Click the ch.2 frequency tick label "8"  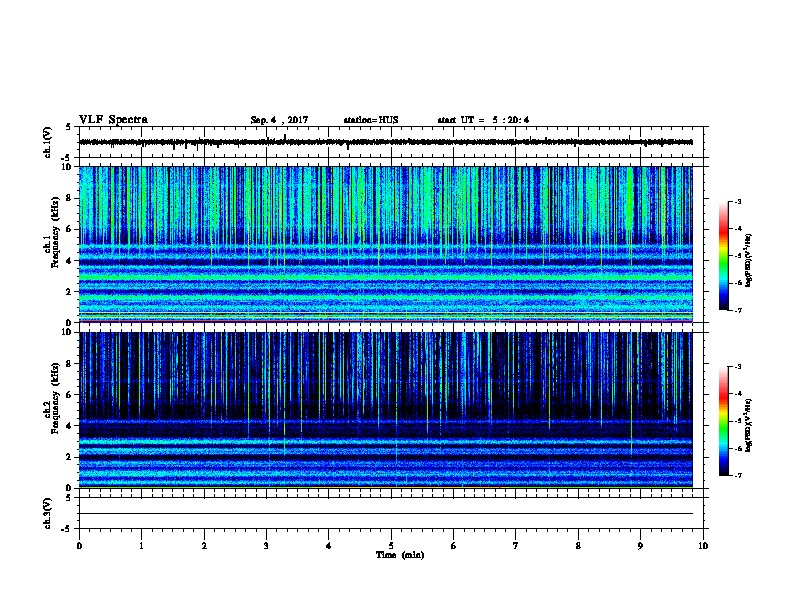click(69, 364)
